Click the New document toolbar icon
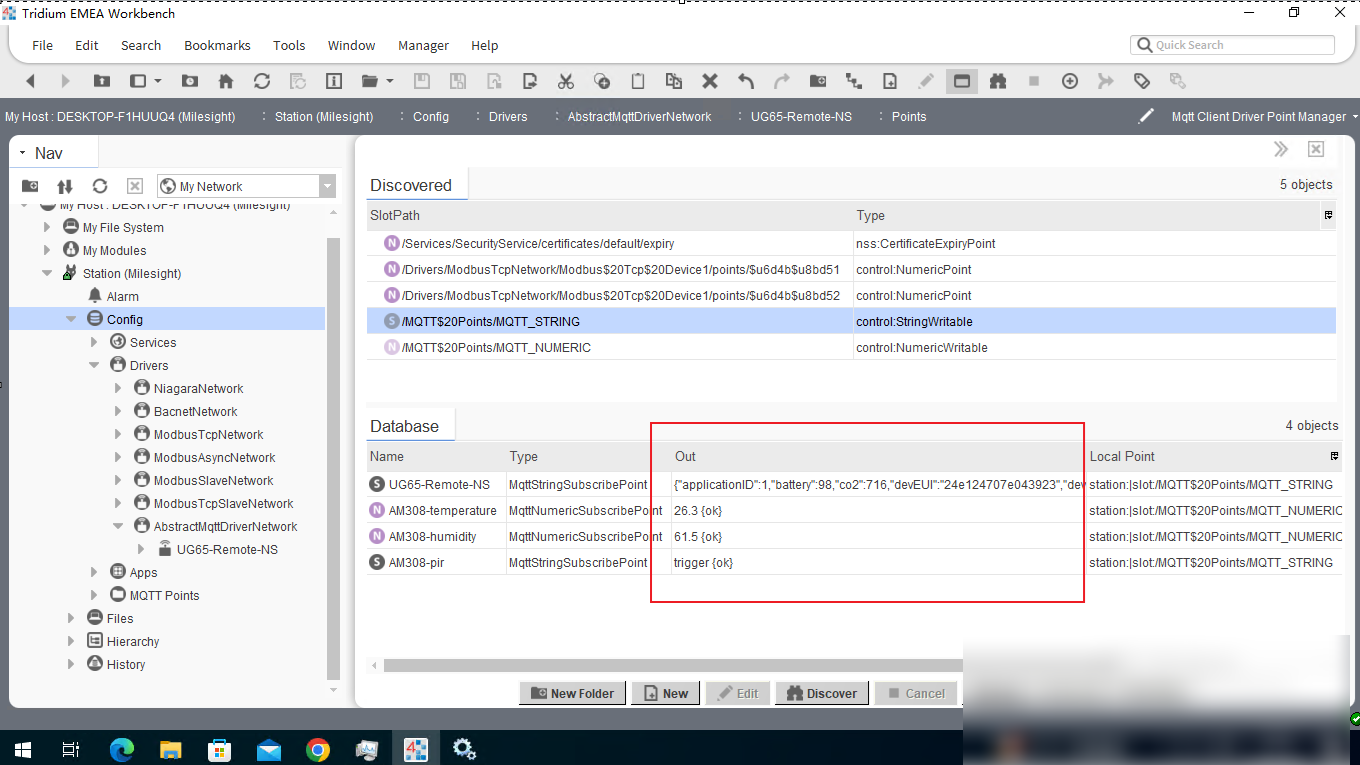This screenshot has height=765, width=1360. coord(890,81)
